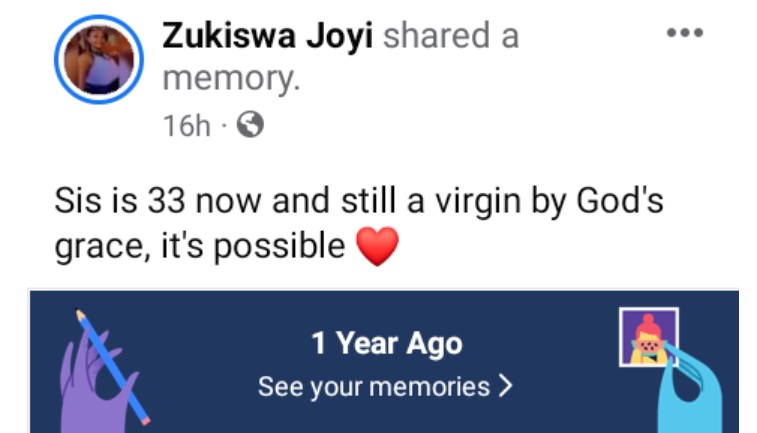Click the grace, it's possible text line

tap(200, 246)
